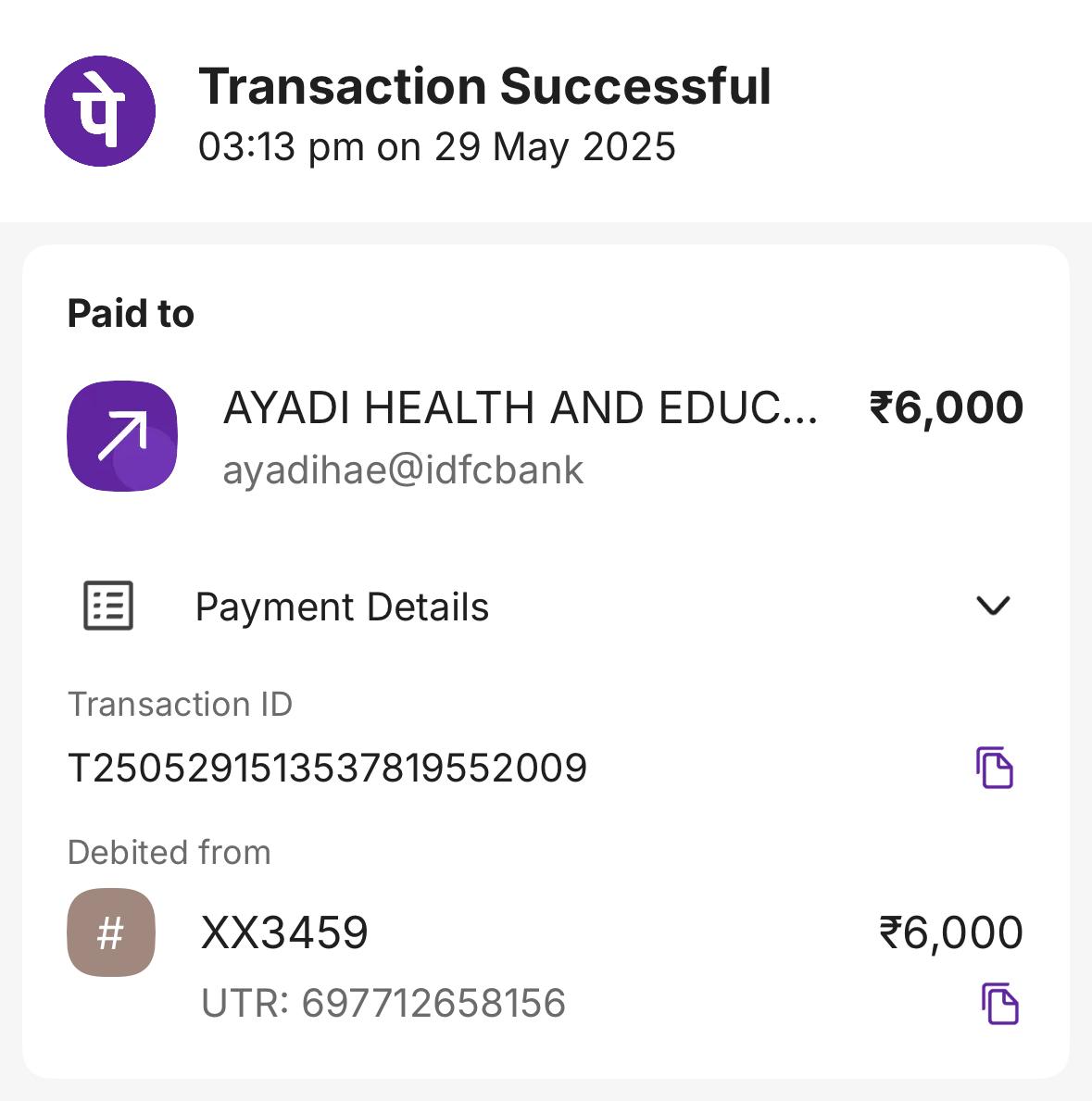Click the Transaction Successful heading

(x=484, y=87)
